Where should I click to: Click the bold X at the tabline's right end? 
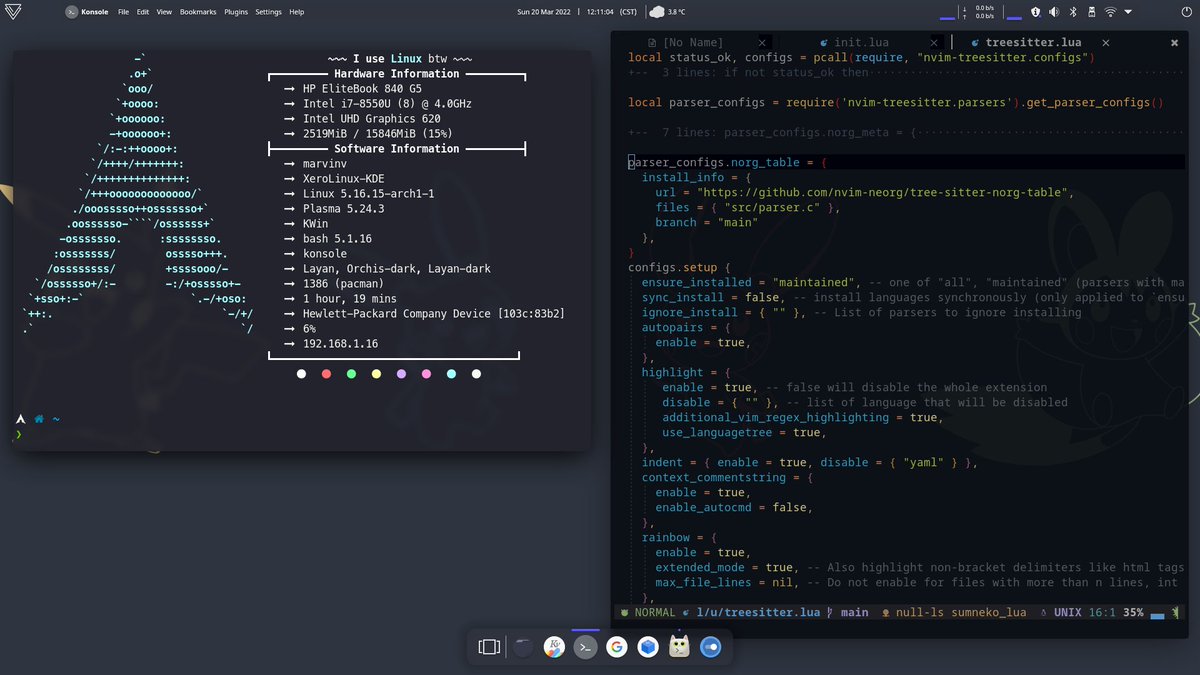[1175, 43]
